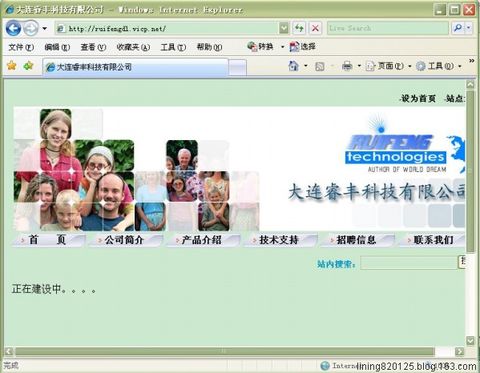The height and width of the screenshot is (373, 480).
Task: Click the browser Forward arrow button
Action: pos(31,28)
